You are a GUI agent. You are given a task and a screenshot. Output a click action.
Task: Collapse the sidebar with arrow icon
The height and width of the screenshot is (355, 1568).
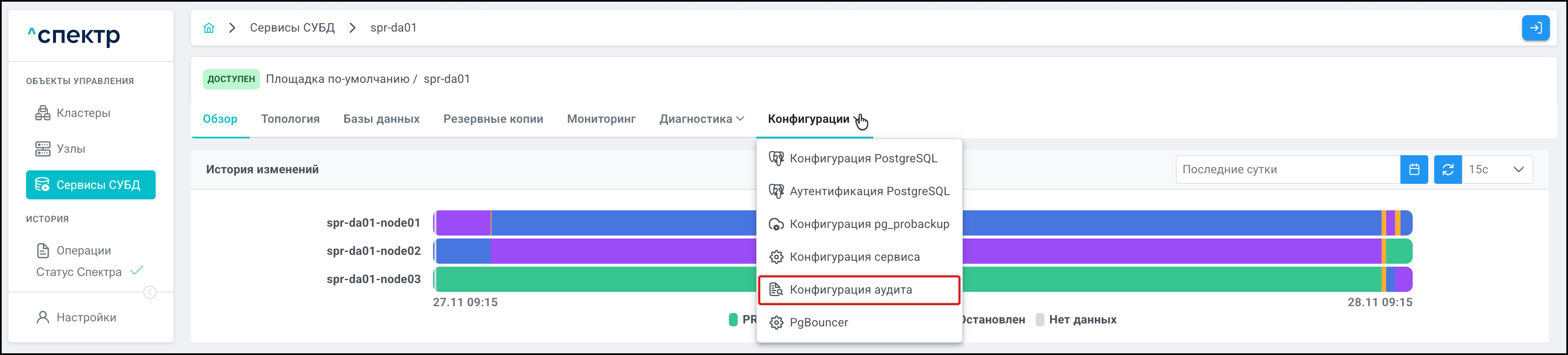point(150,293)
